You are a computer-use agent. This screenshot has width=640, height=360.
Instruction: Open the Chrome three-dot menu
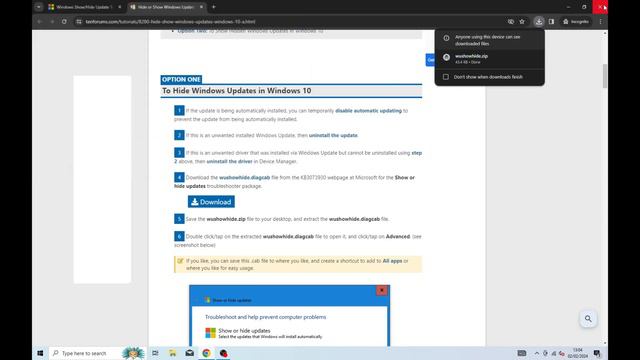click(600, 22)
